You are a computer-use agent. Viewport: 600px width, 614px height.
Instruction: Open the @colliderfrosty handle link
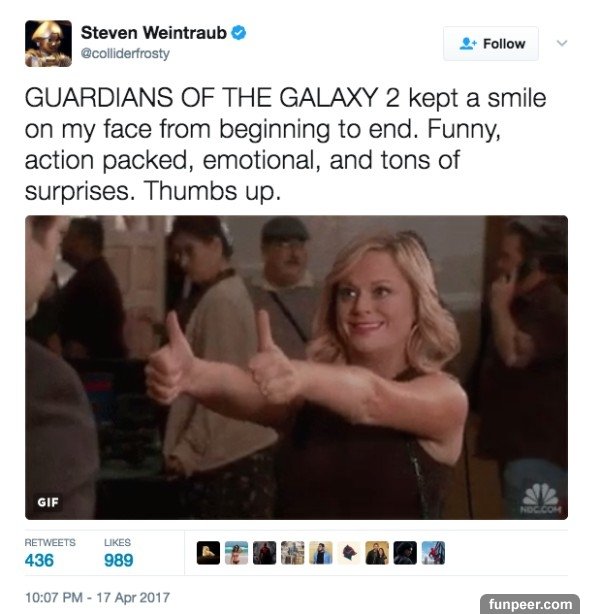pyautogui.click(x=125, y=53)
